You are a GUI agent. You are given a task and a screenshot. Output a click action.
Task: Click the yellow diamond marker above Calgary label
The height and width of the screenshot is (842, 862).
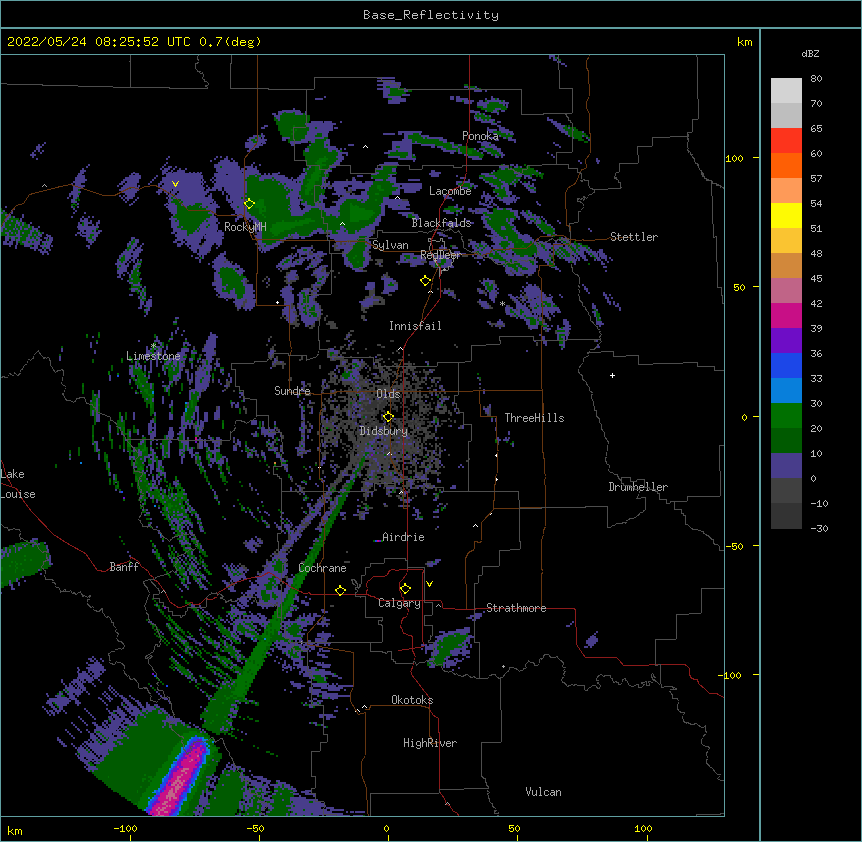405,589
